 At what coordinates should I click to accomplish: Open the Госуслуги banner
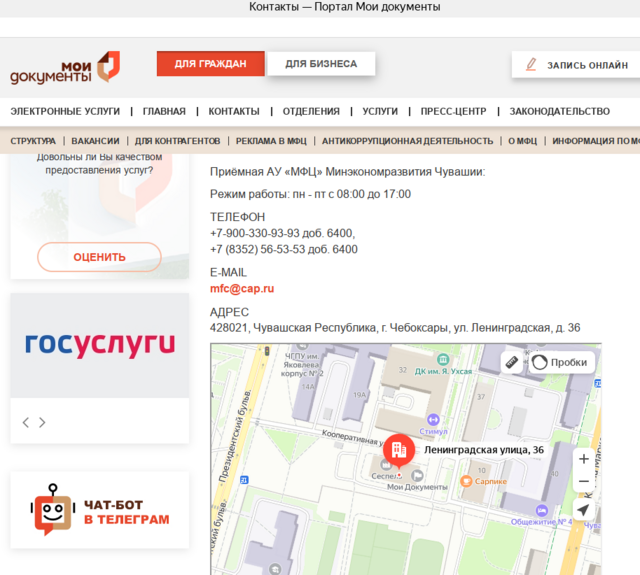click(x=100, y=345)
